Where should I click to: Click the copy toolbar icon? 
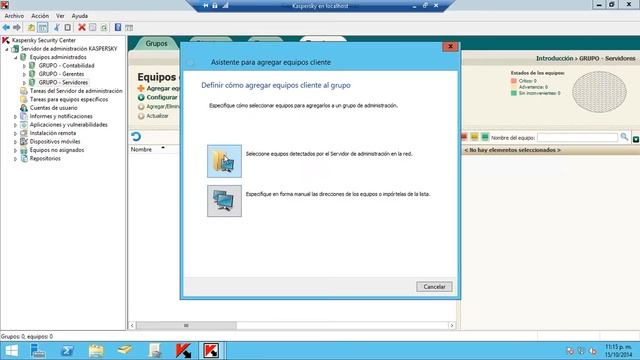68,27
